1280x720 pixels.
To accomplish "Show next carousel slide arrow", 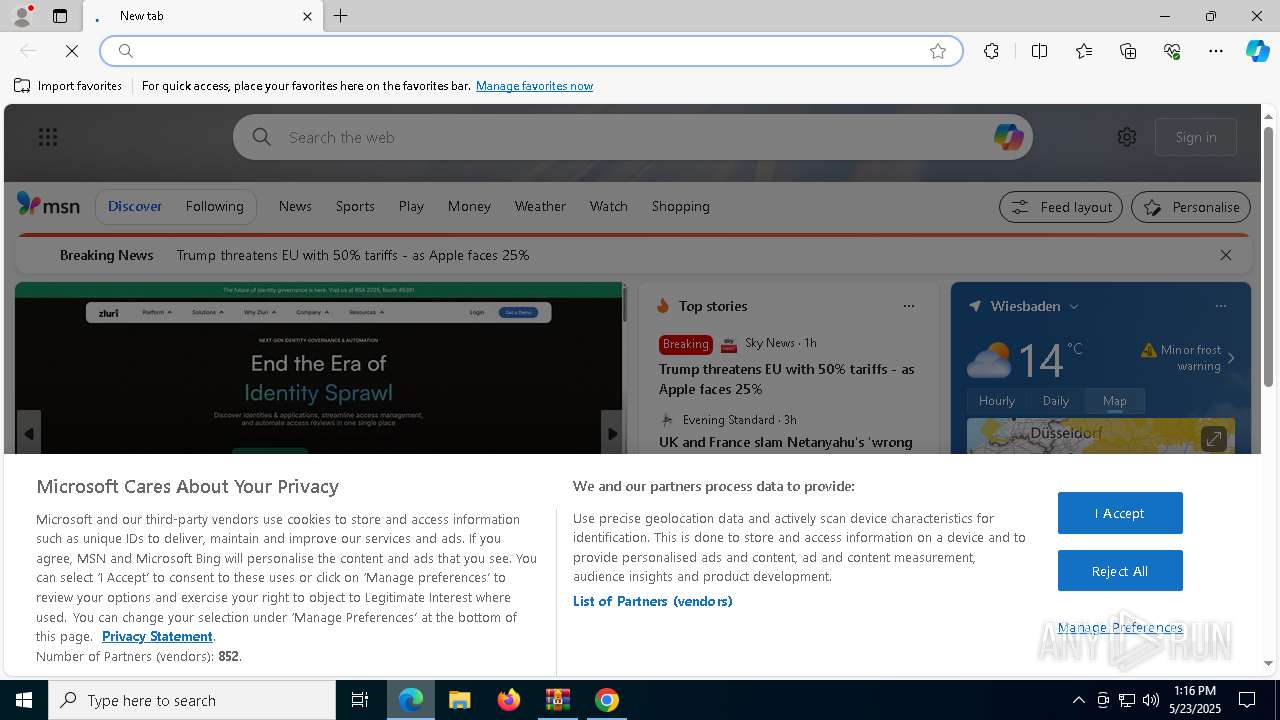I will point(612,433).
